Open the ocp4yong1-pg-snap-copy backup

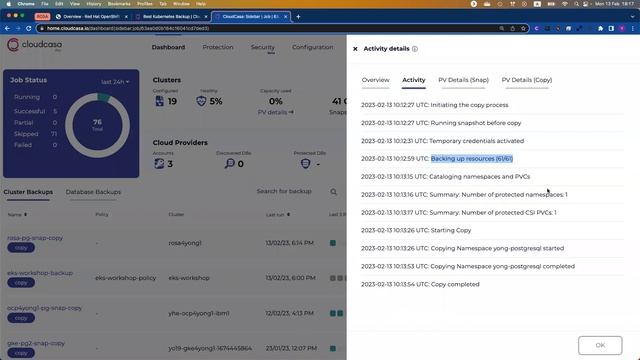point(44,308)
